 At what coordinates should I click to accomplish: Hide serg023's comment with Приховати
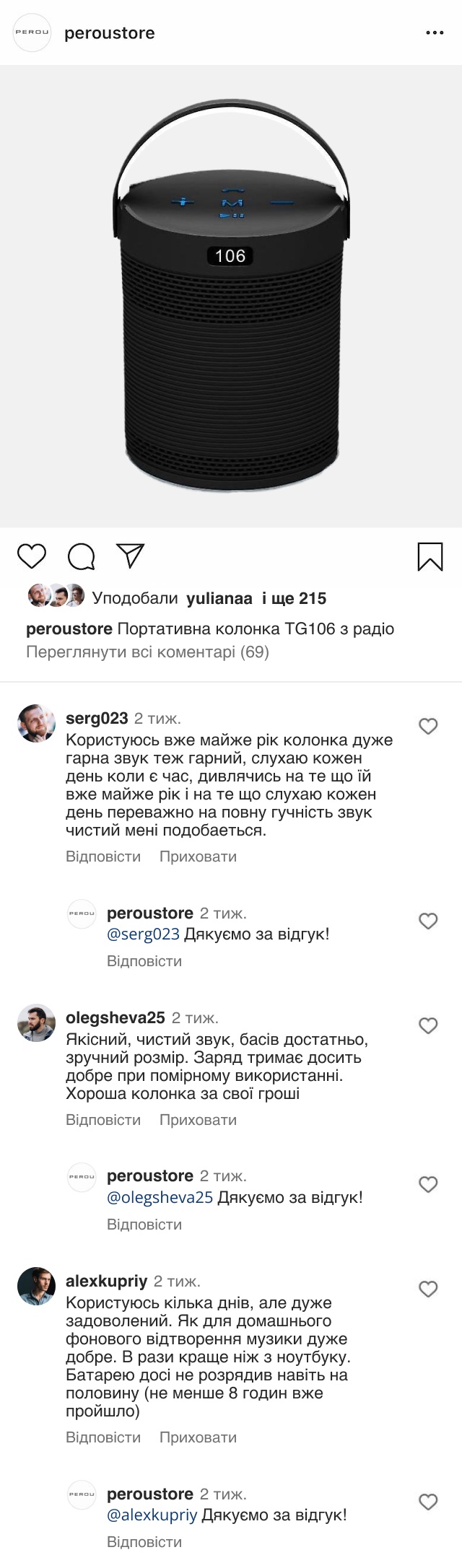click(x=198, y=857)
